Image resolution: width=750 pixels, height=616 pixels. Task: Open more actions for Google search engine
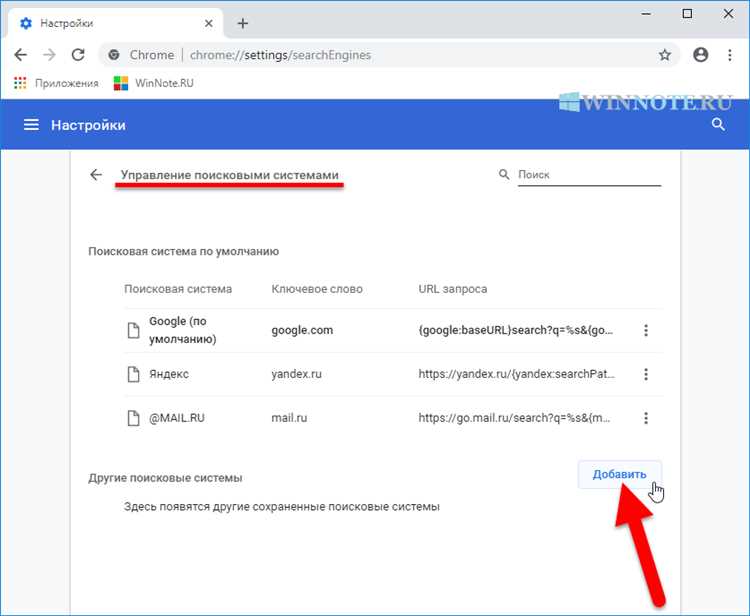646,331
